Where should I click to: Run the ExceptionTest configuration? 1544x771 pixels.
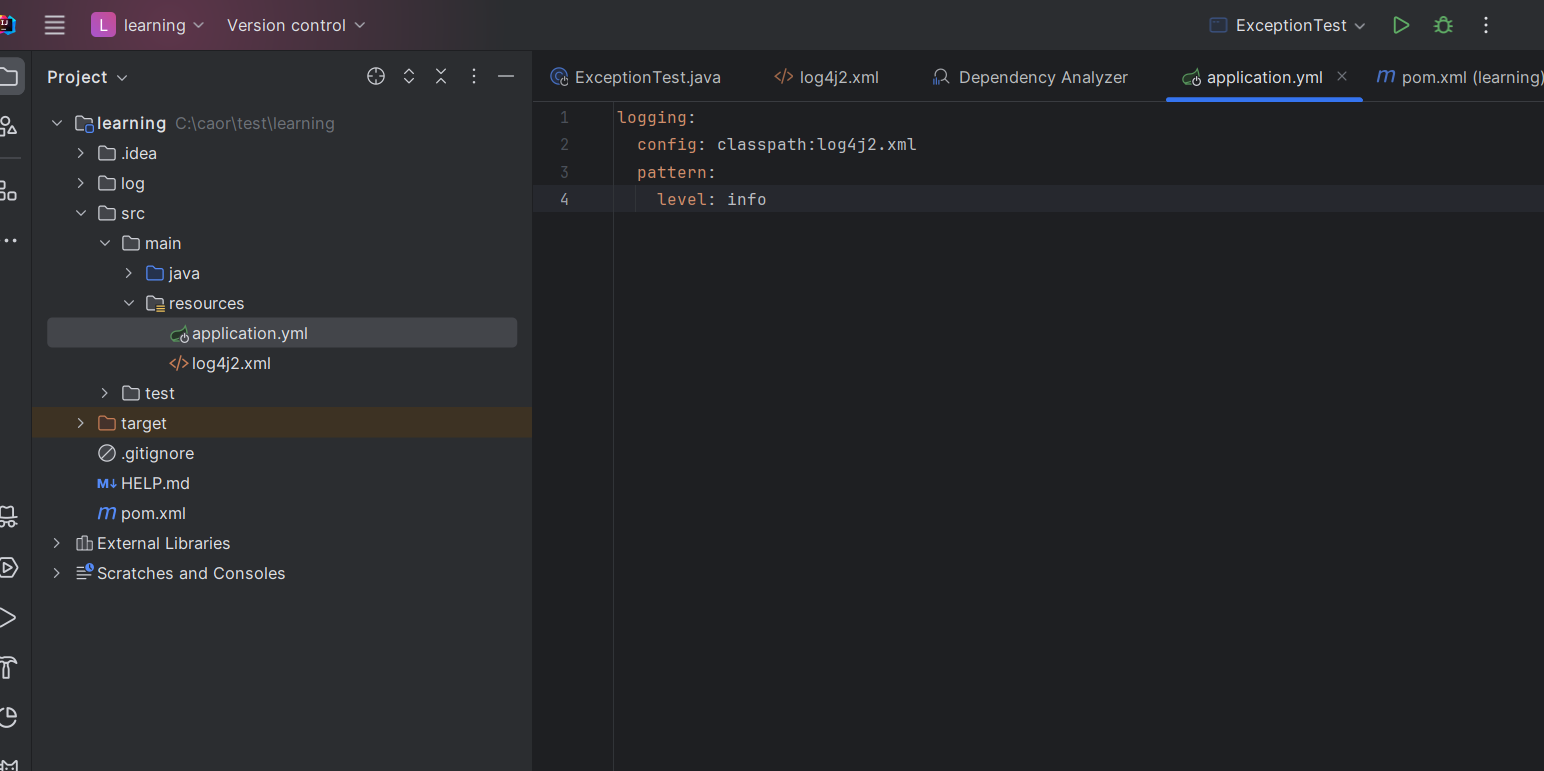pyautogui.click(x=1400, y=25)
